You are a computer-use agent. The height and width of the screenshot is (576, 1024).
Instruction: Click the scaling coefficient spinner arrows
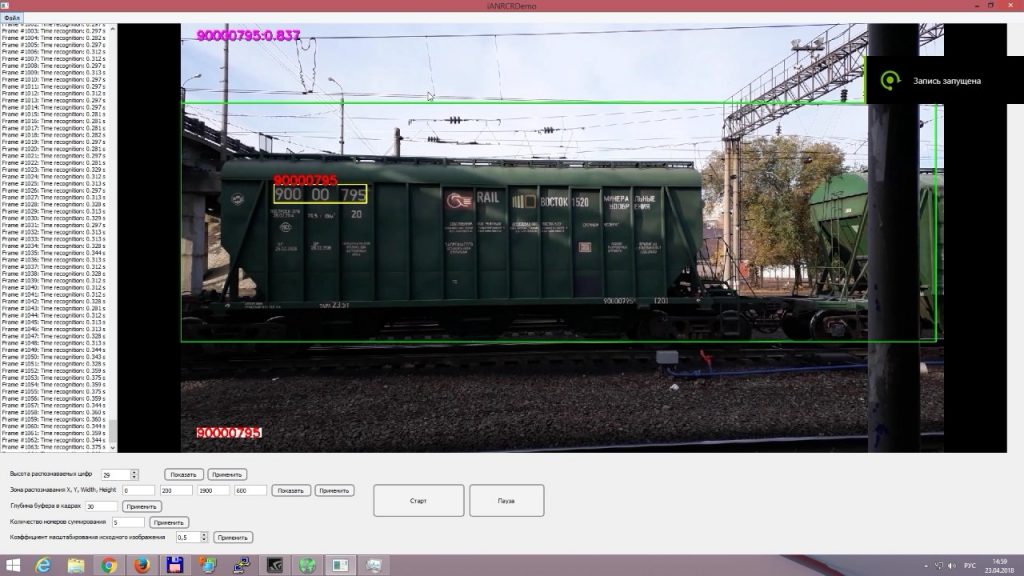pos(204,537)
